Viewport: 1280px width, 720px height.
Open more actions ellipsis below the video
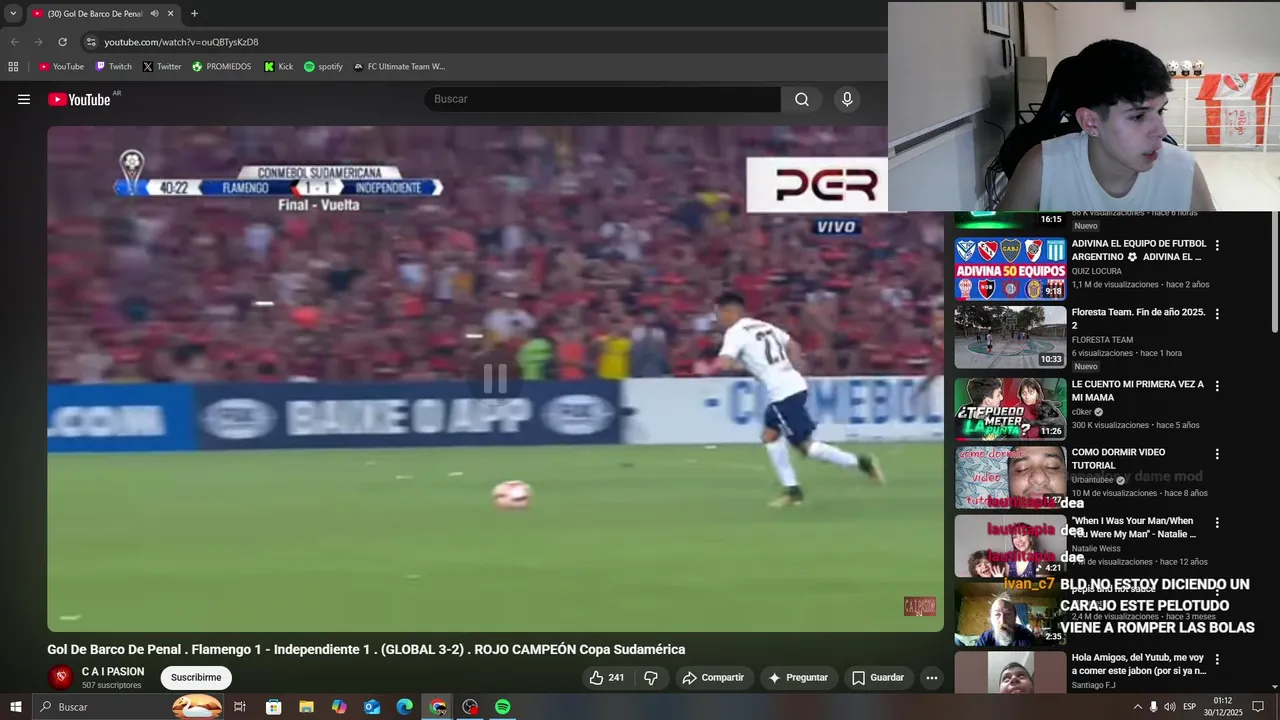click(932, 678)
